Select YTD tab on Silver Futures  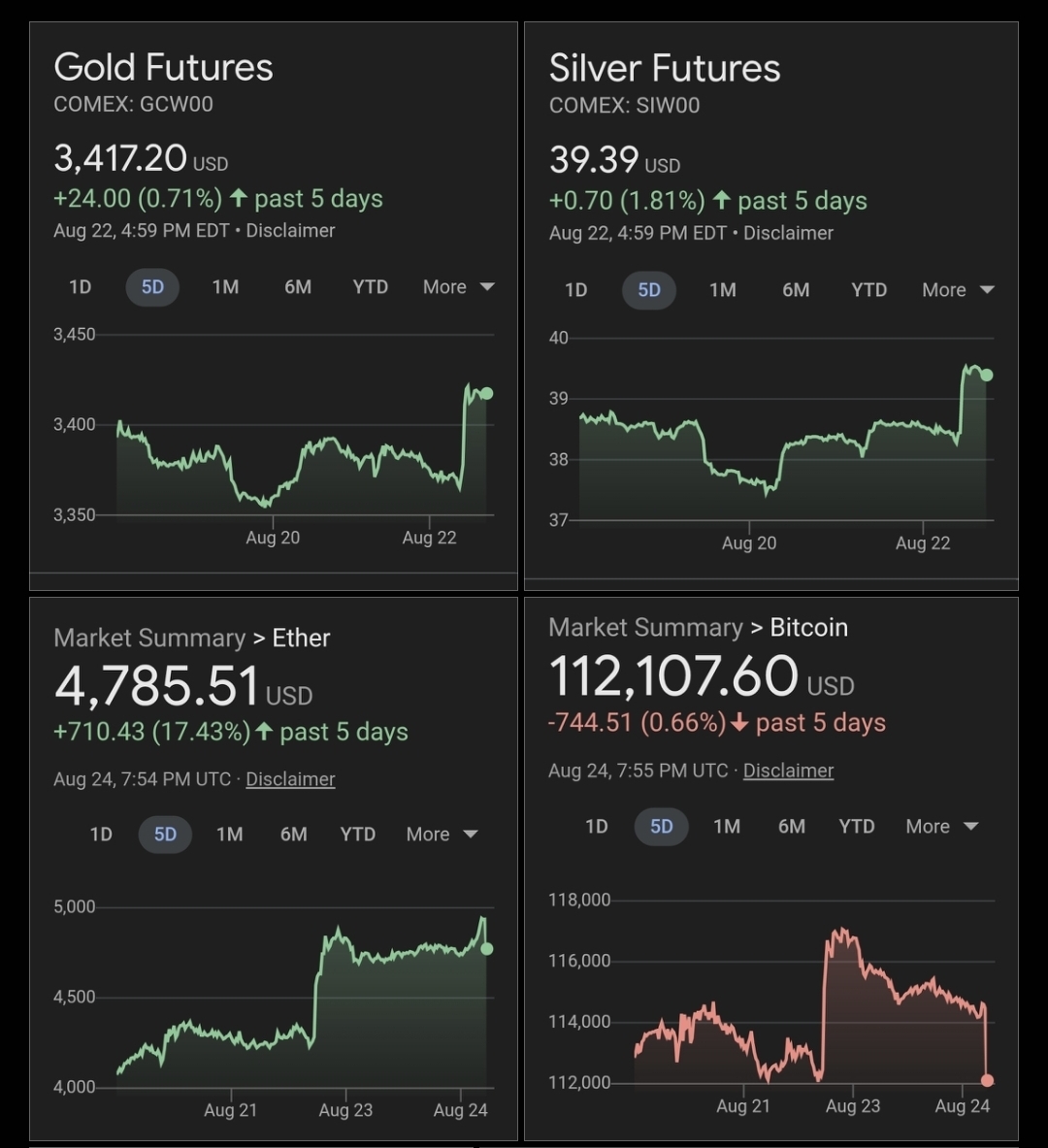pyautogui.click(x=868, y=290)
